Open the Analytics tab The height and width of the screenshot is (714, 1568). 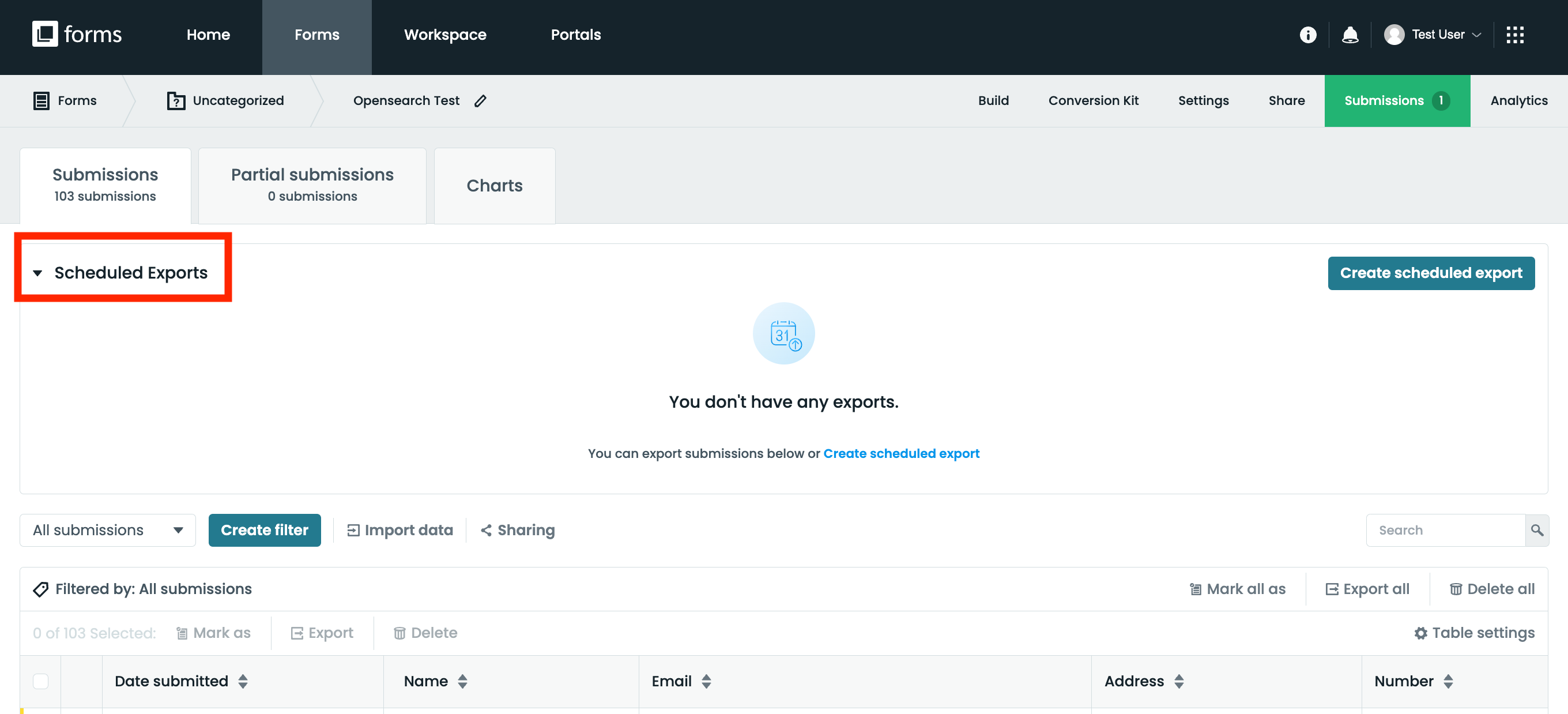pyautogui.click(x=1518, y=100)
